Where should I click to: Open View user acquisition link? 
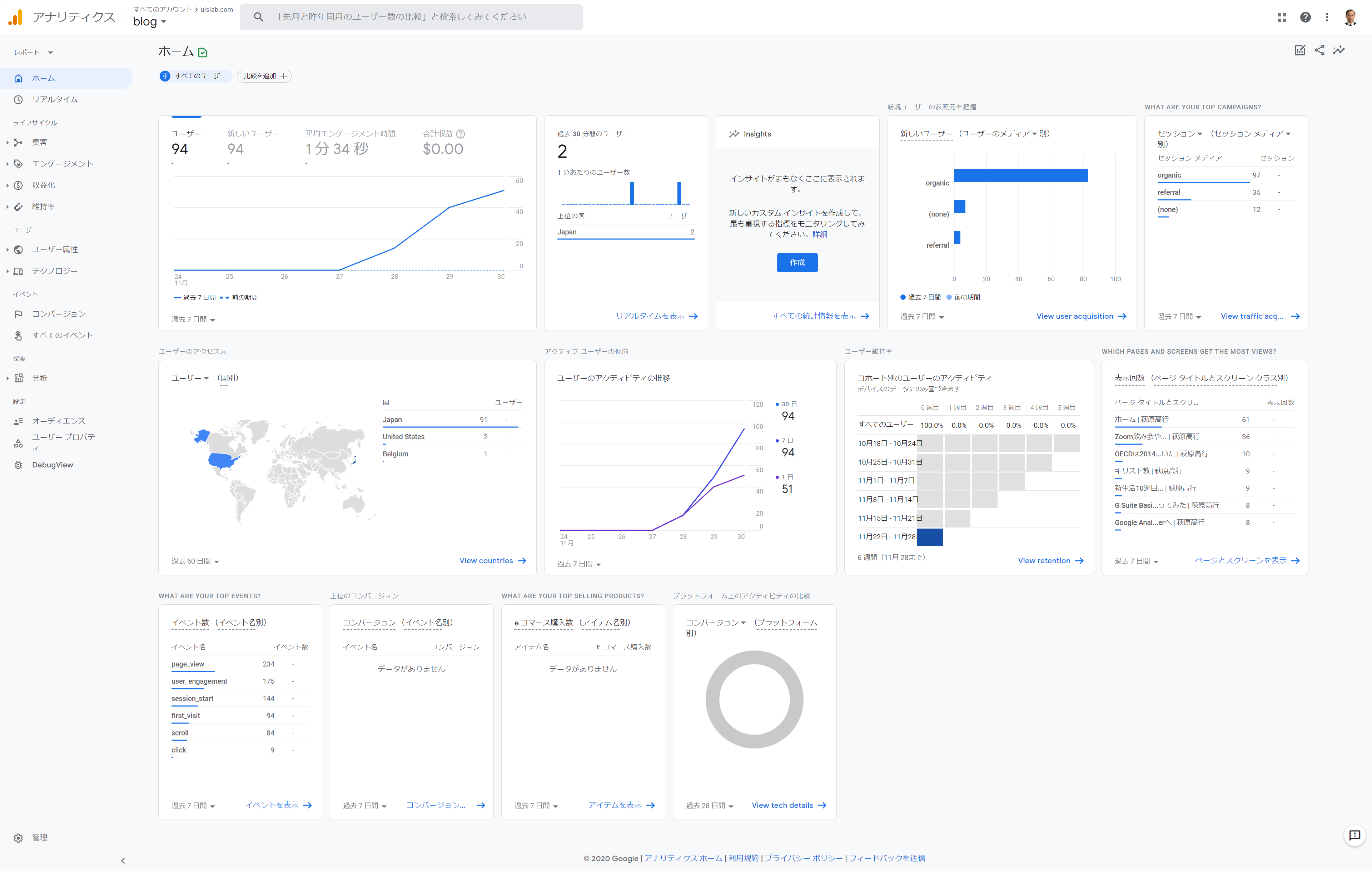1081,316
